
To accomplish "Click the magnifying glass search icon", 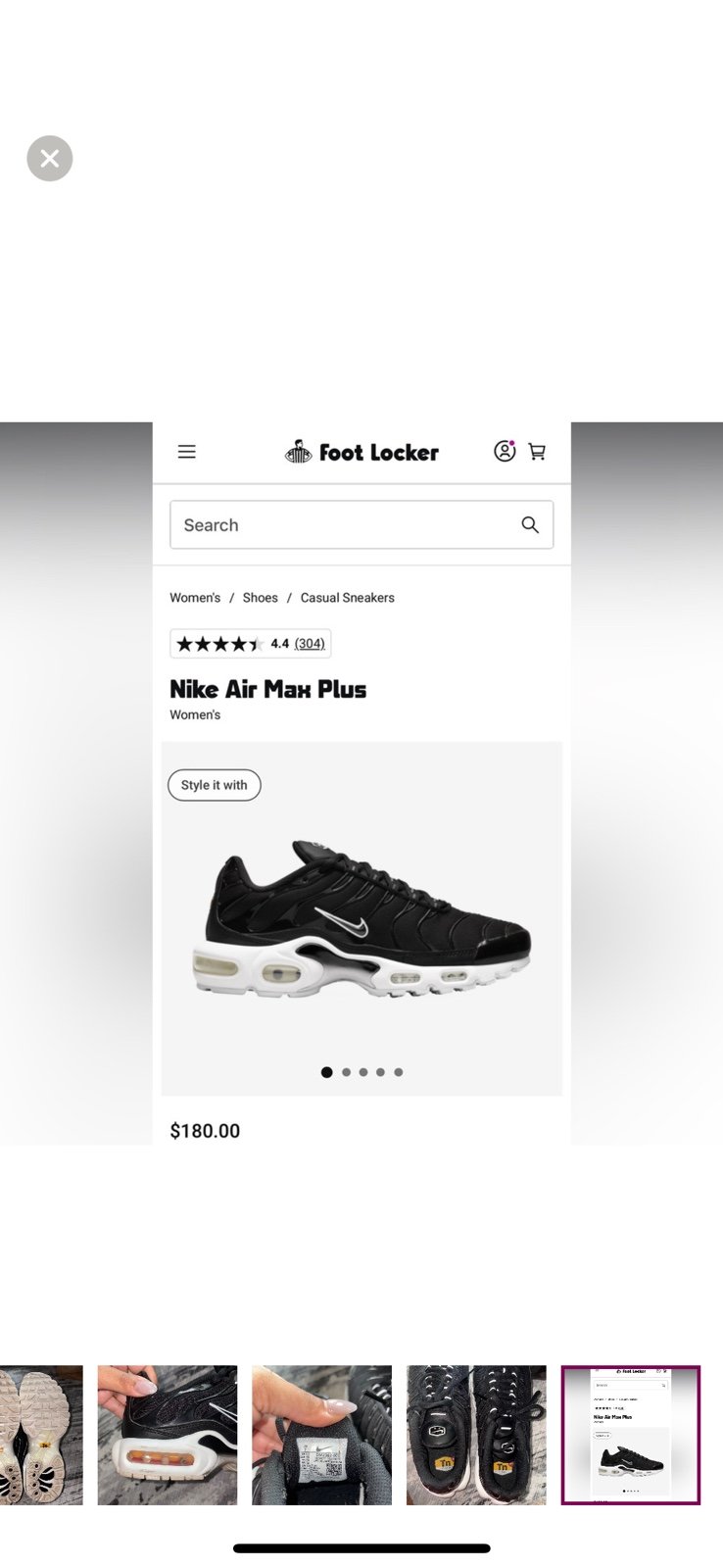I will click(x=530, y=524).
